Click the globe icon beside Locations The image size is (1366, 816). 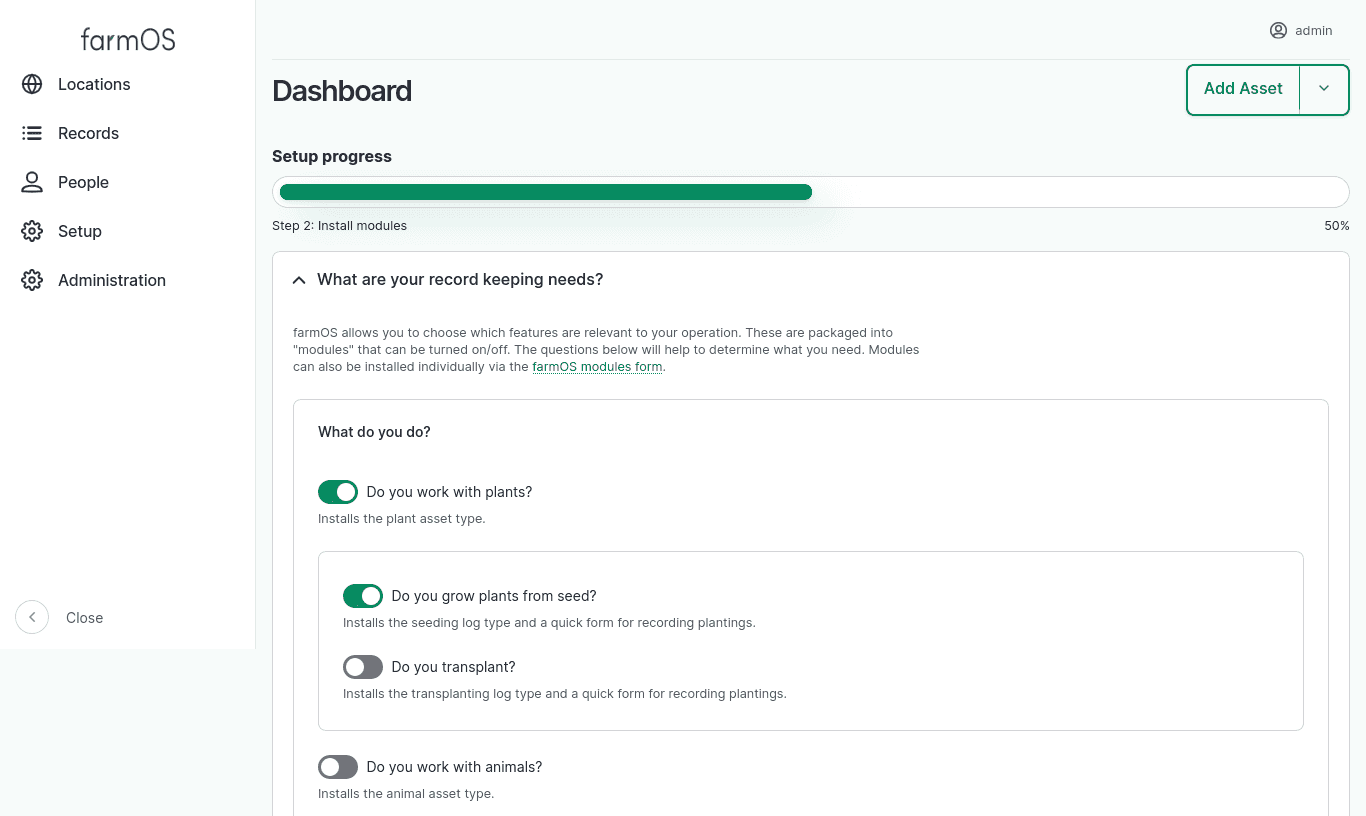click(32, 84)
